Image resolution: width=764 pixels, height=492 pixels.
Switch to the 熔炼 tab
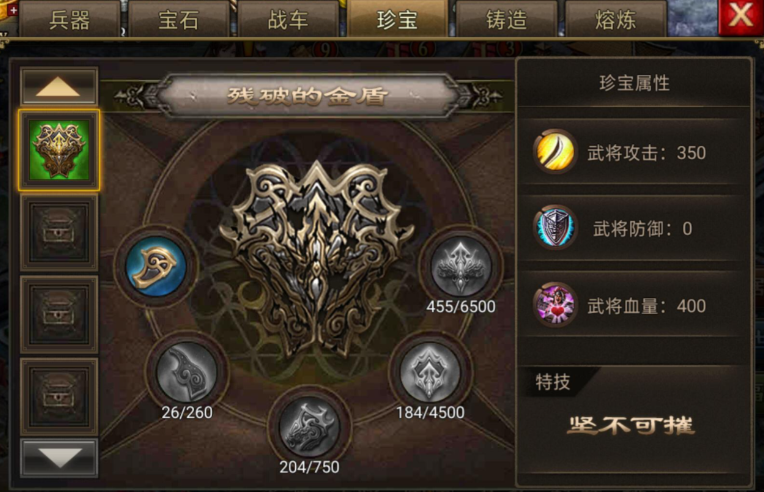point(615,19)
